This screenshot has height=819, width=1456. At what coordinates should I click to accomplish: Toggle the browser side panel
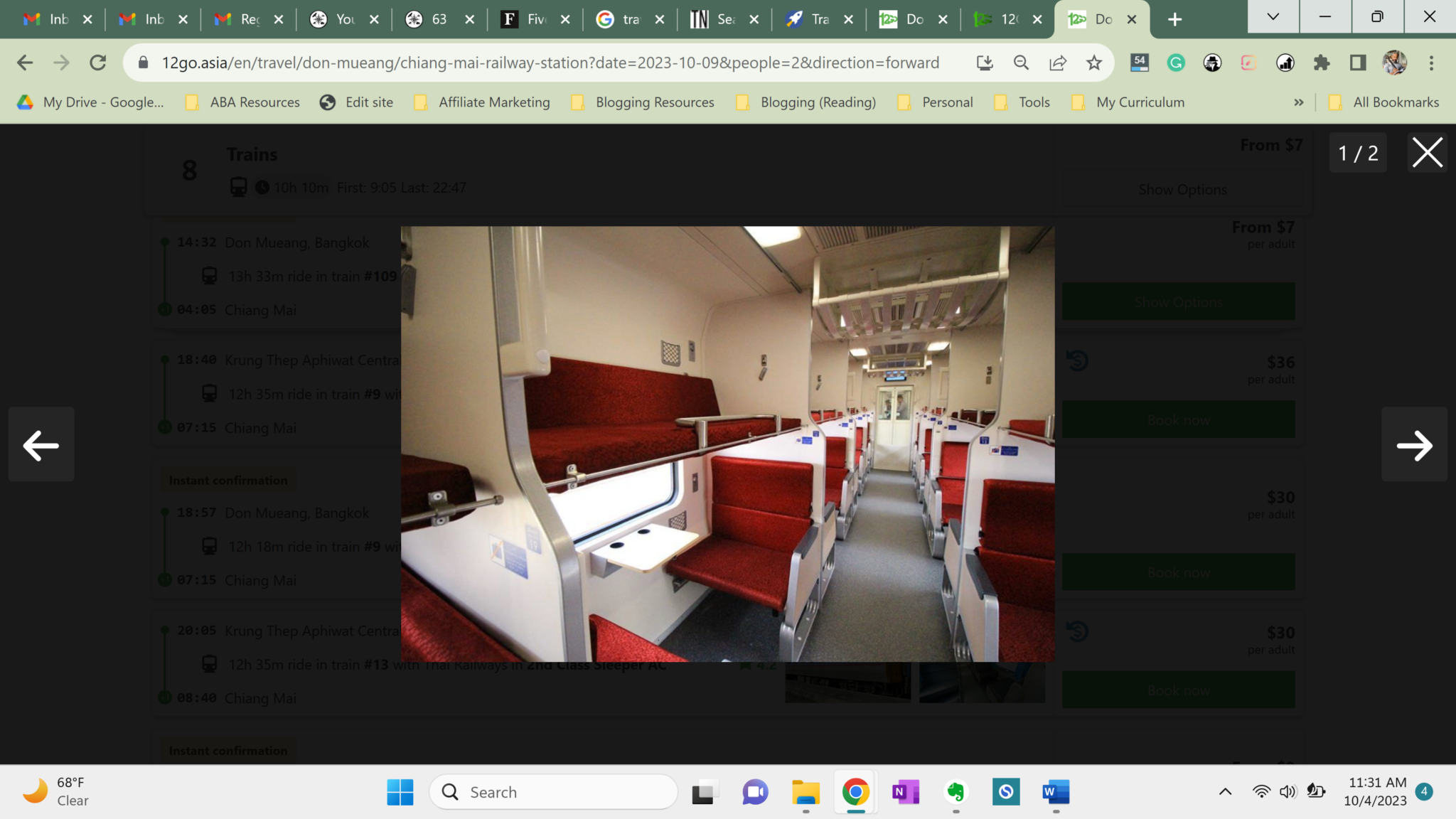(1358, 63)
